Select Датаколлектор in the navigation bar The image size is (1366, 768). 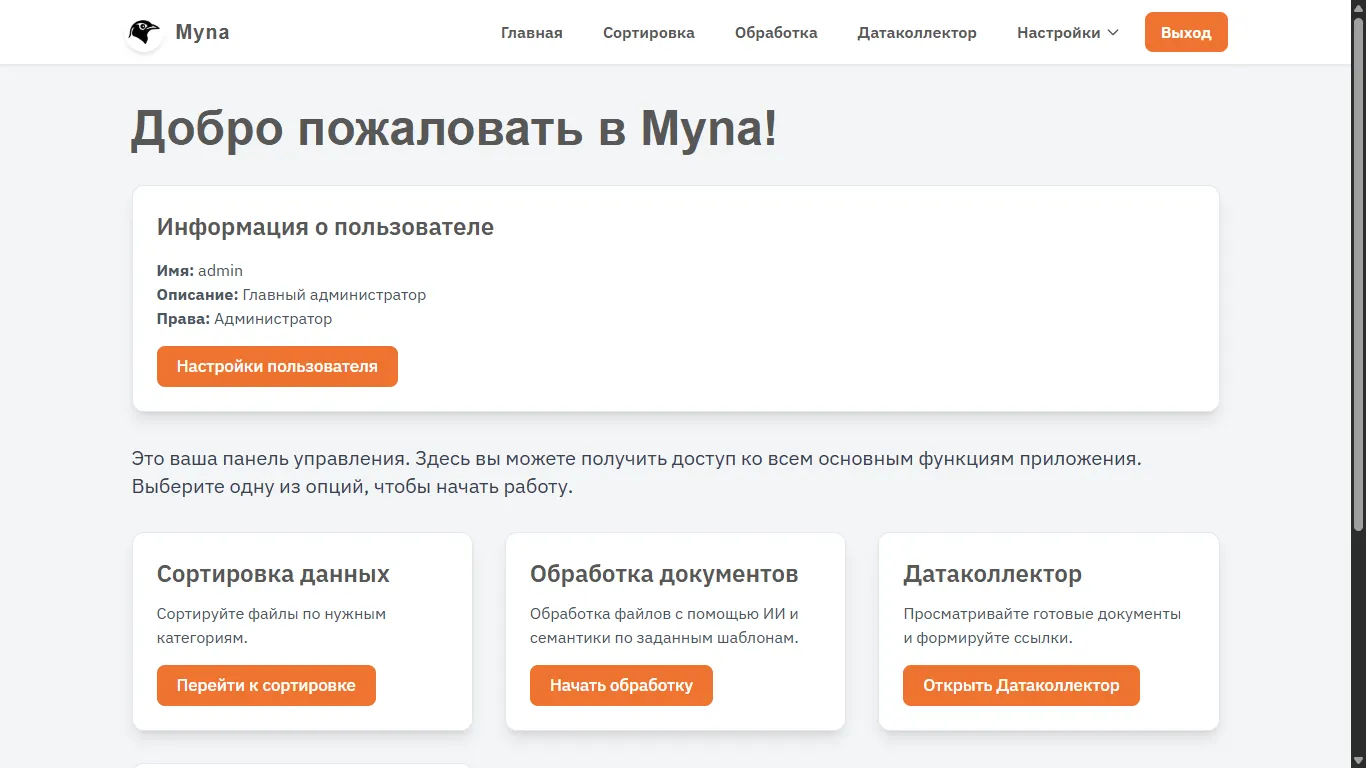click(916, 33)
